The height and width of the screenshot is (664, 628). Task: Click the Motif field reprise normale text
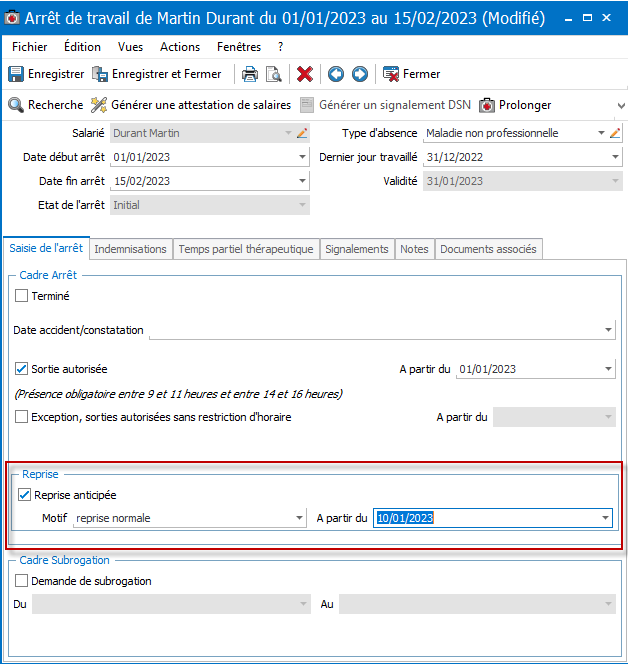coord(113,518)
